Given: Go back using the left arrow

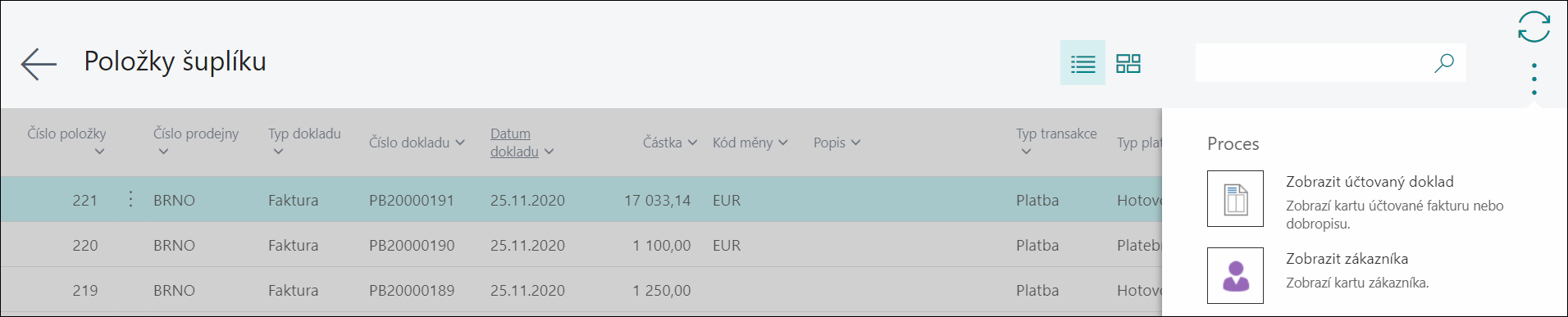Looking at the screenshot, I should 39,63.
